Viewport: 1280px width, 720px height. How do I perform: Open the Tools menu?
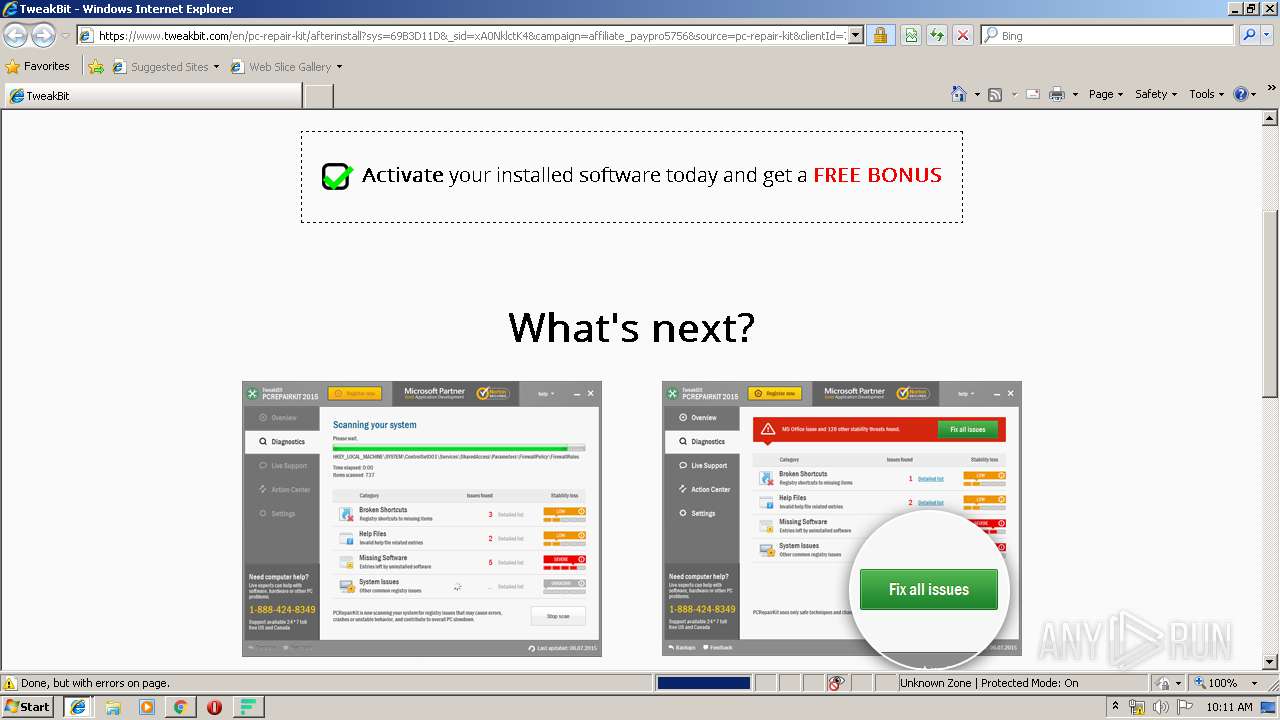pos(1206,94)
